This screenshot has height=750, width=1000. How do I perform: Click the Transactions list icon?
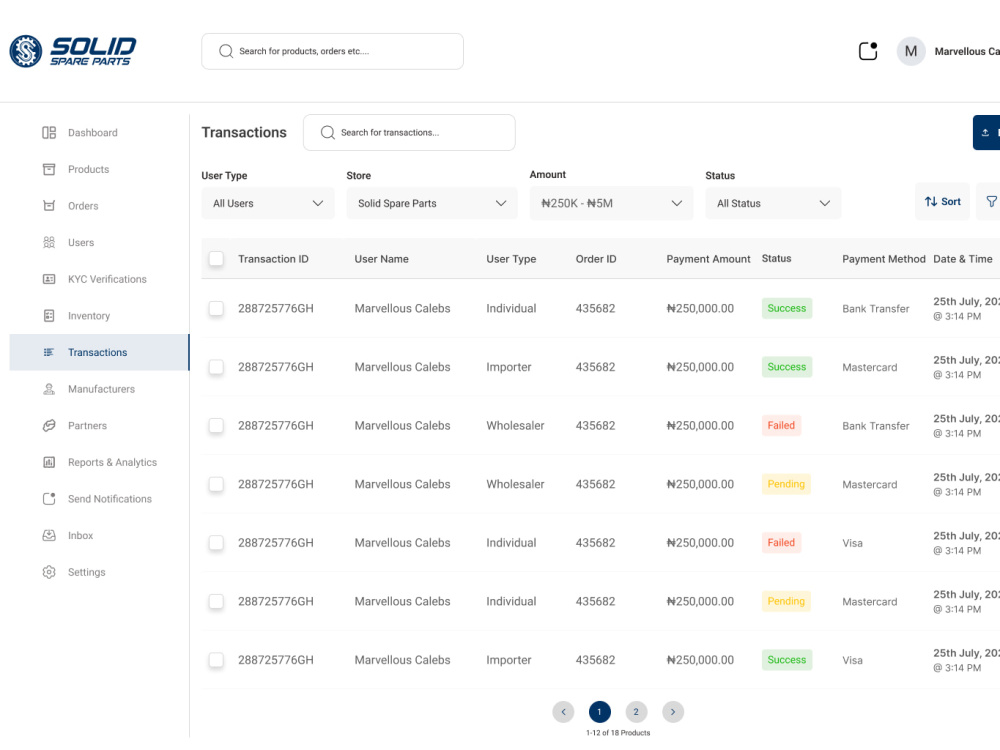point(49,352)
